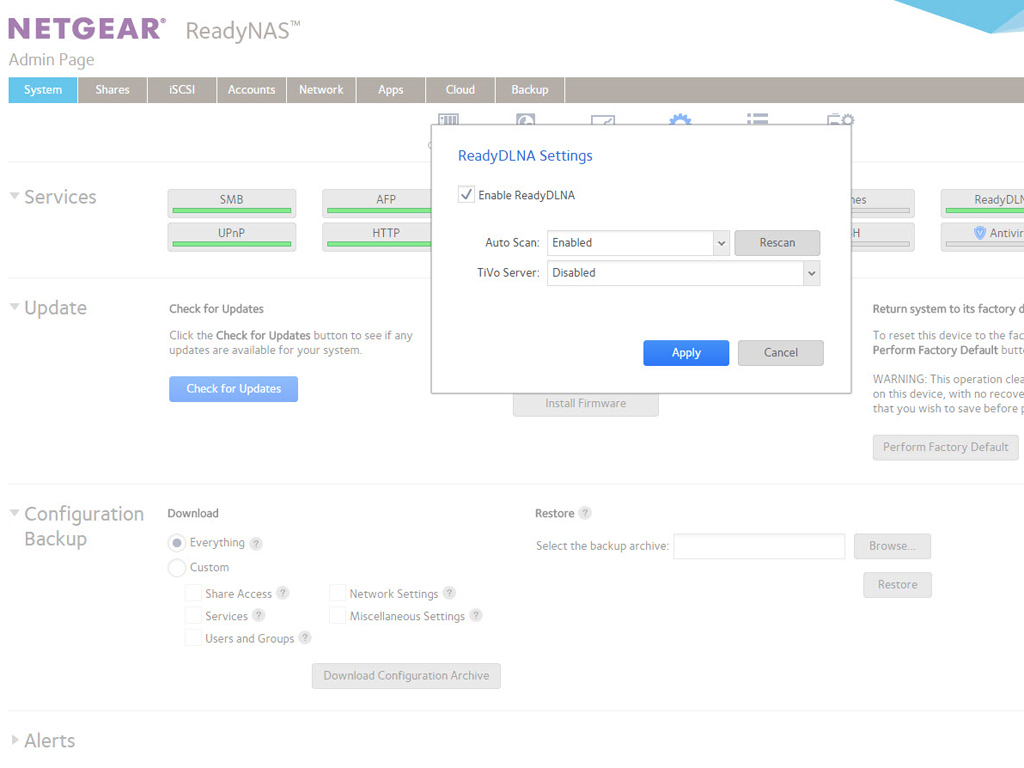The height and width of the screenshot is (768, 1024).
Task: Click the Install Firmware button
Action: 585,404
